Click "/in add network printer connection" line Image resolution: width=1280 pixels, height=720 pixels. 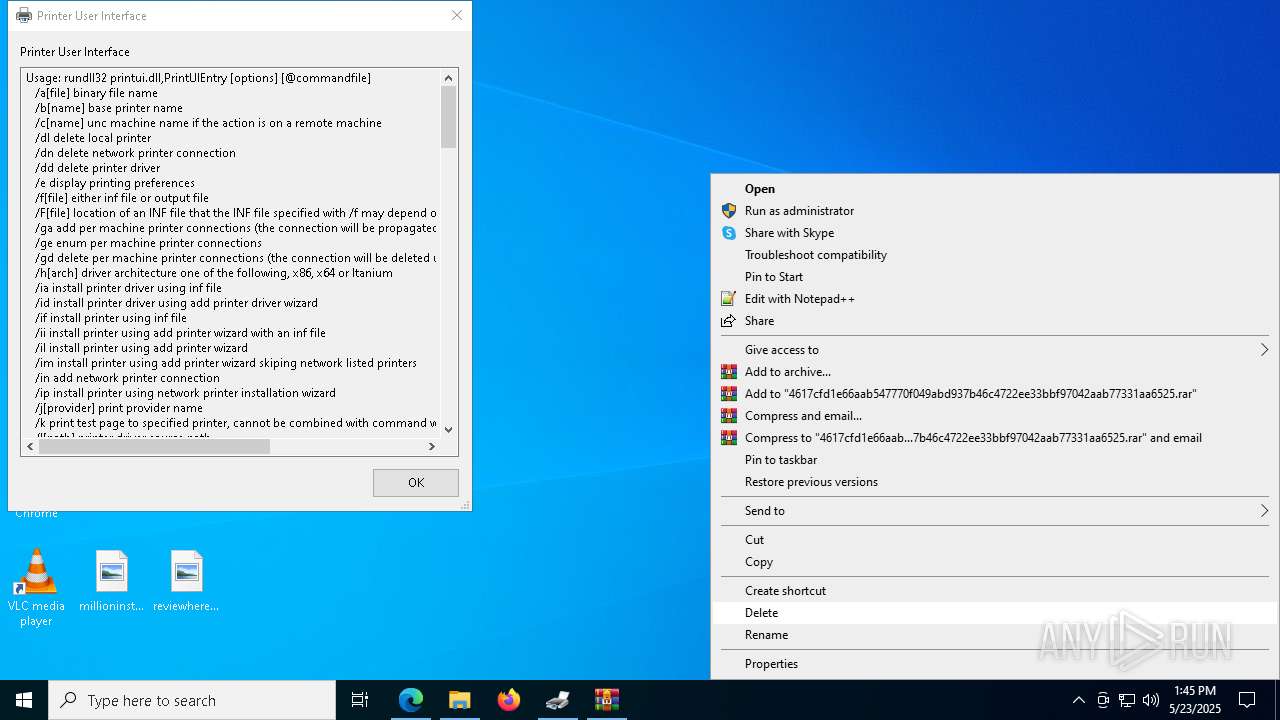click(127, 378)
